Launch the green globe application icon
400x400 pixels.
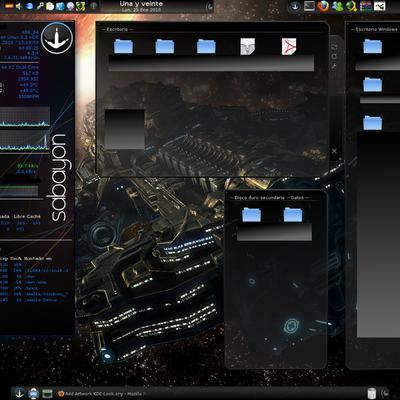point(351,6)
